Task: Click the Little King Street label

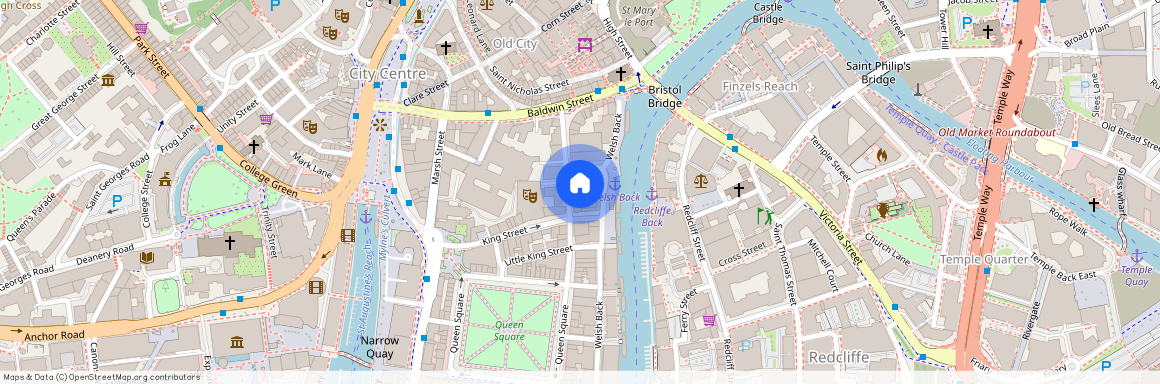Action: pyautogui.click(x=538, y=256)
